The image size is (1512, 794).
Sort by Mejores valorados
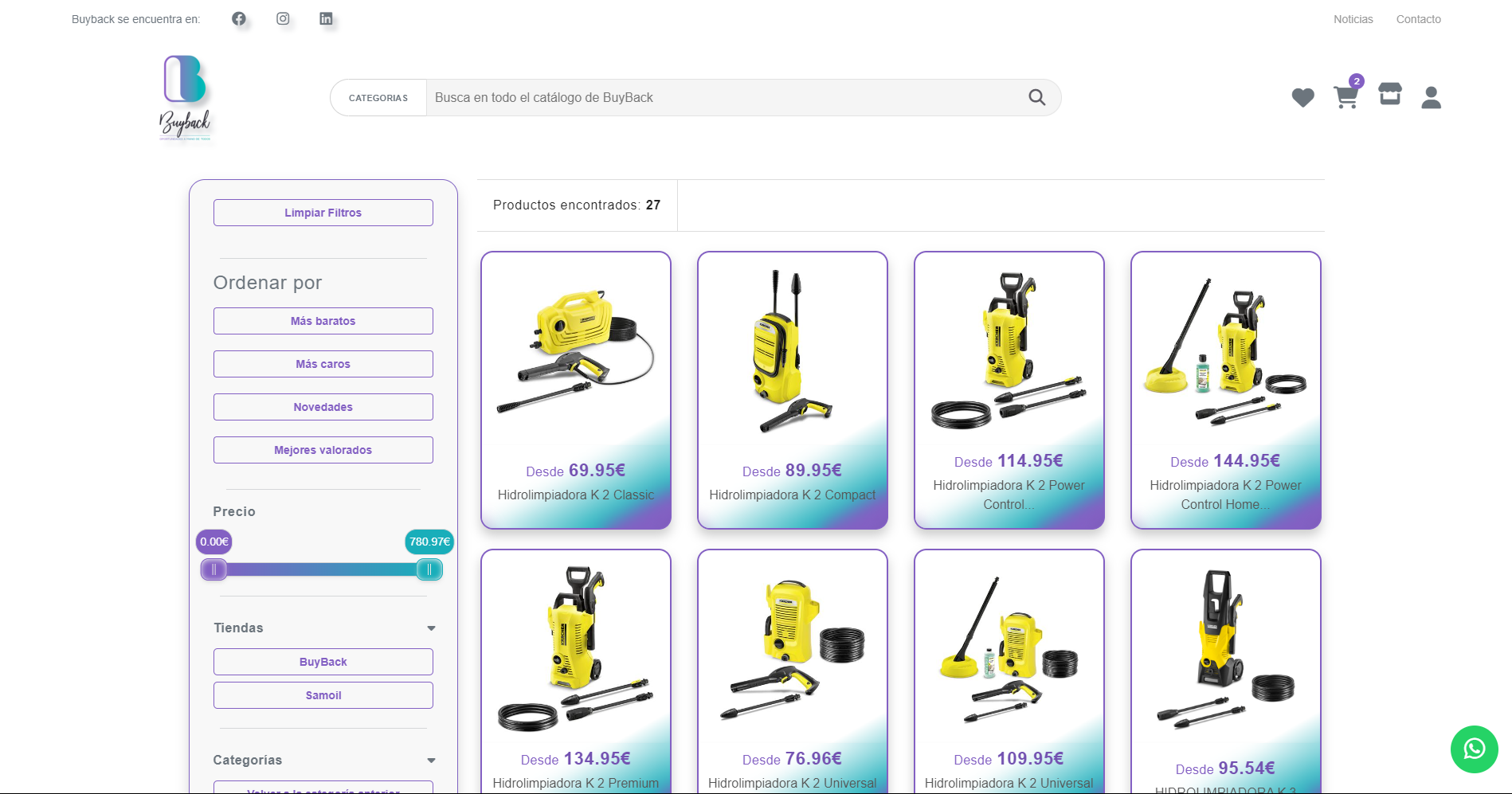tap(323, 450)
